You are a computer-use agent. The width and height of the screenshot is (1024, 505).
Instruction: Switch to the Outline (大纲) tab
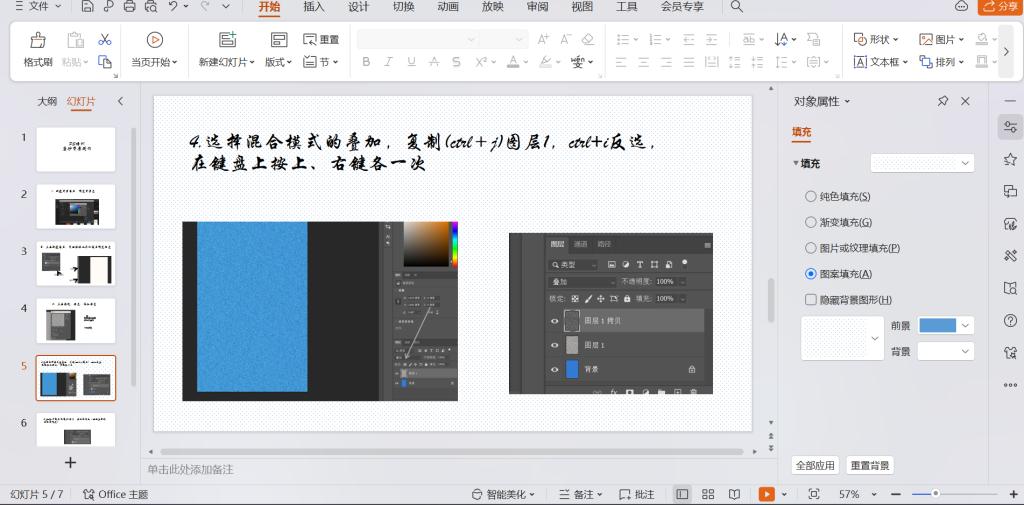pos(47,101)
